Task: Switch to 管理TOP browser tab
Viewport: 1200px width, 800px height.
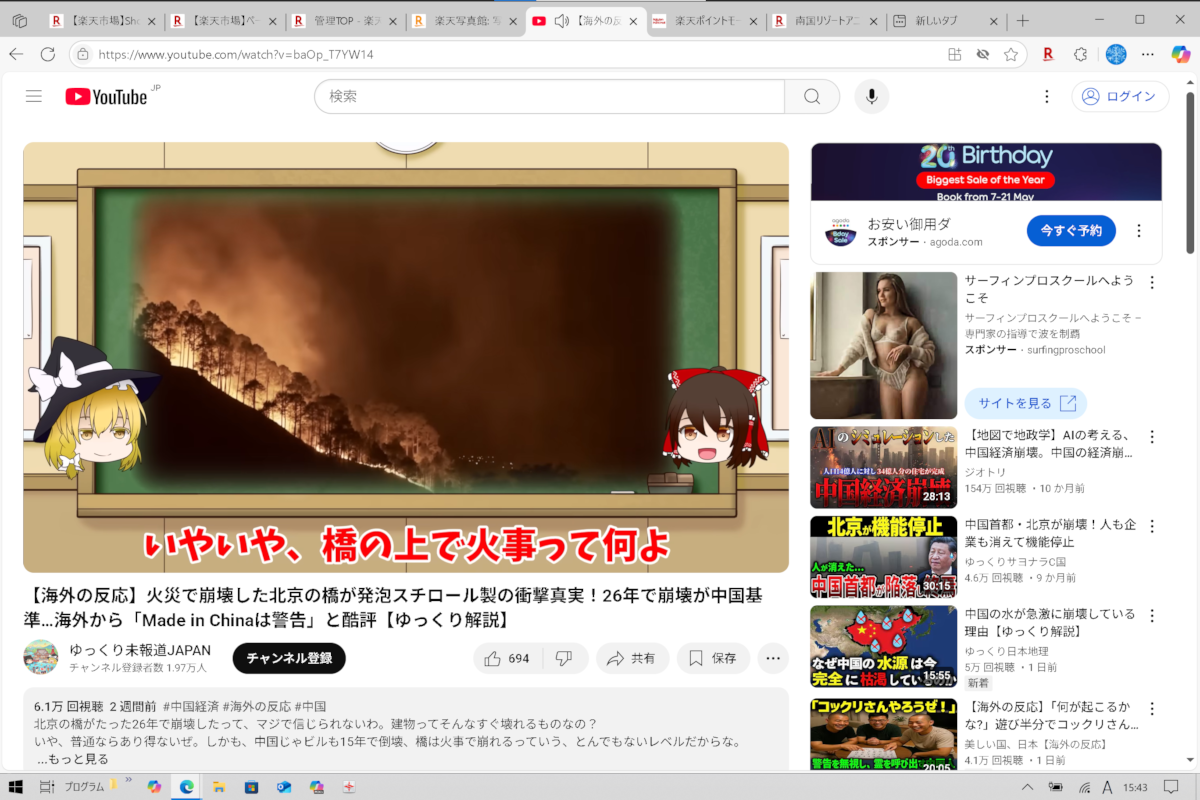Action: (x=346, y=20)
